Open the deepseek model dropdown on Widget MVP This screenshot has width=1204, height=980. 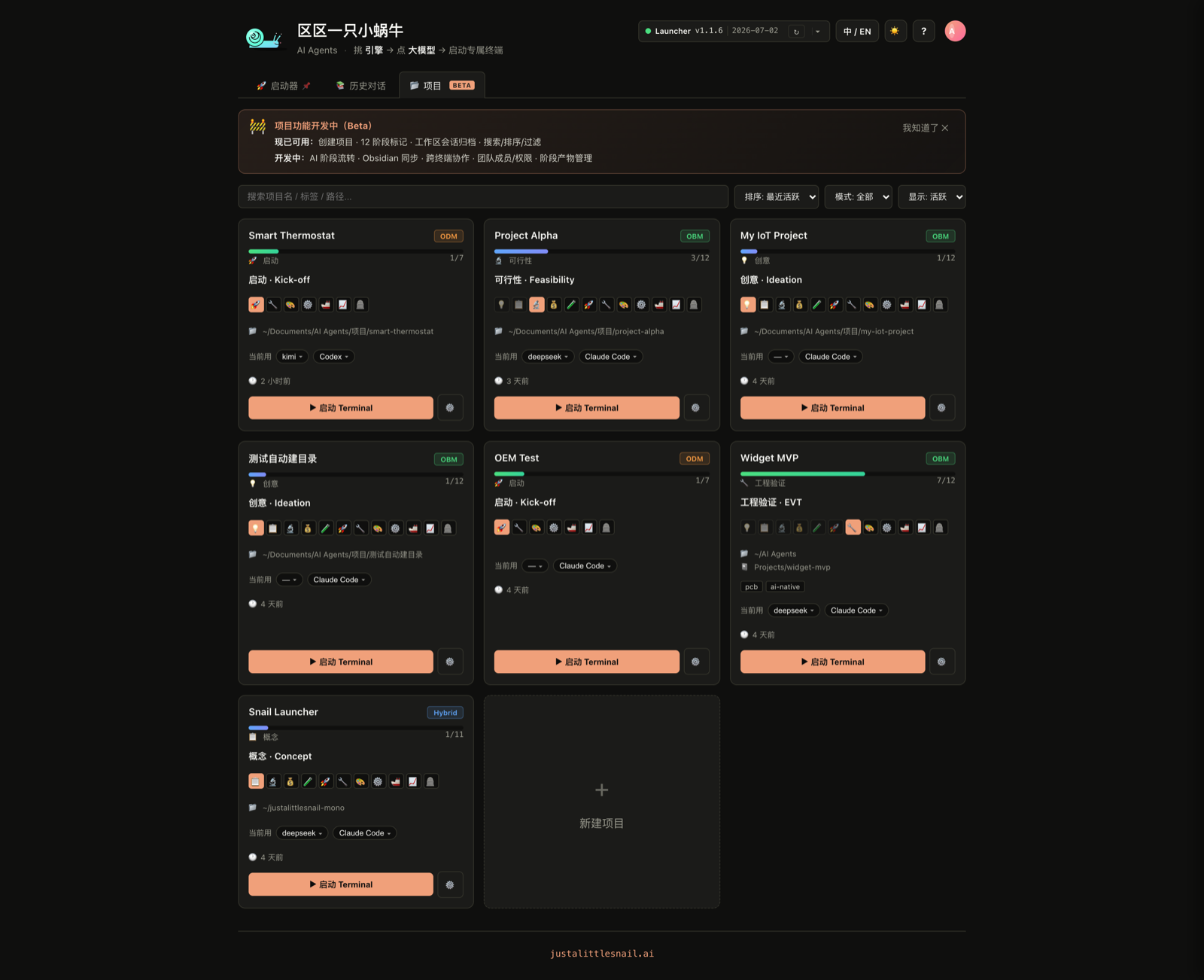pos(794,610)
